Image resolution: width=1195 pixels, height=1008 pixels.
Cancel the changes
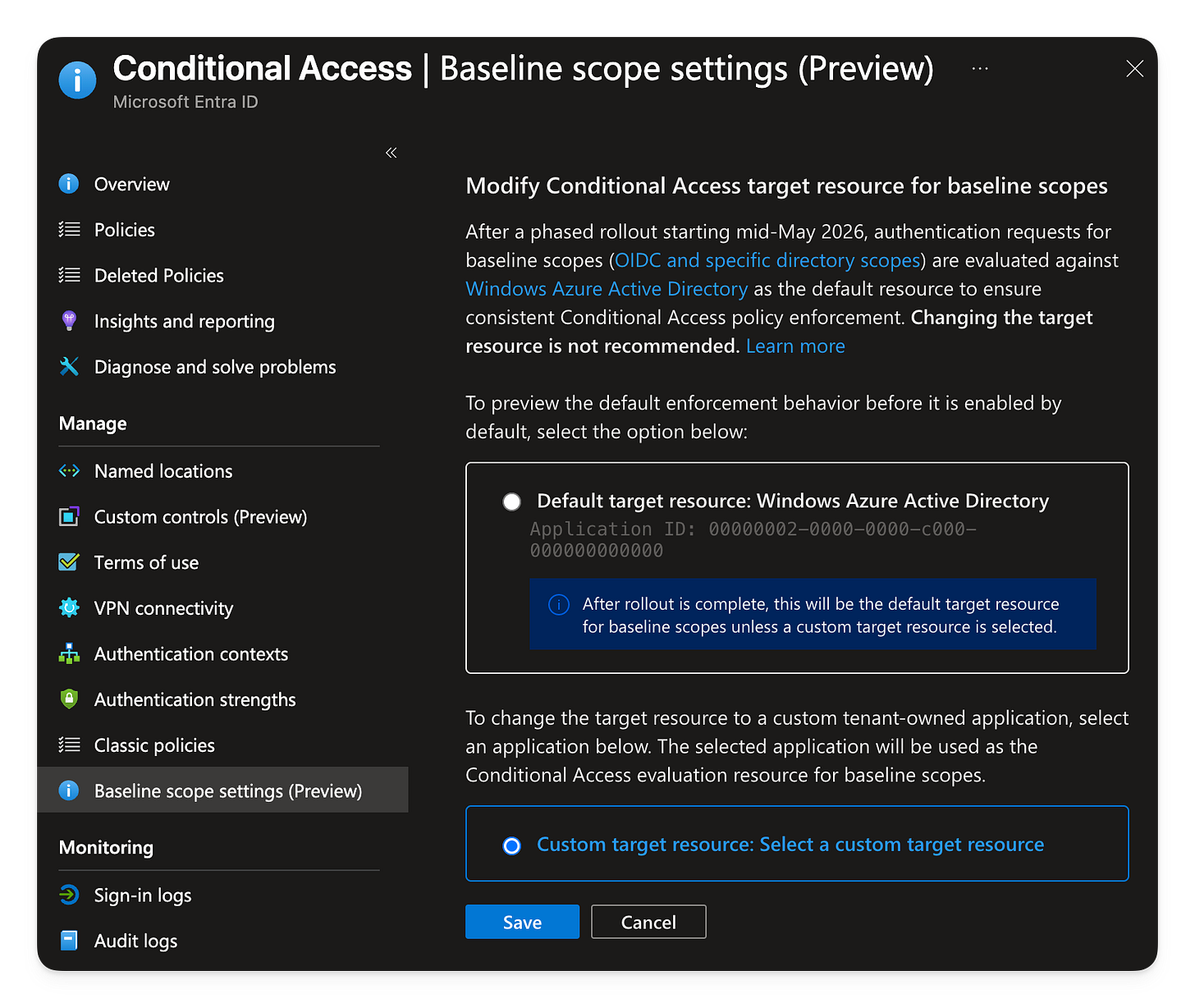pos(648,922)
